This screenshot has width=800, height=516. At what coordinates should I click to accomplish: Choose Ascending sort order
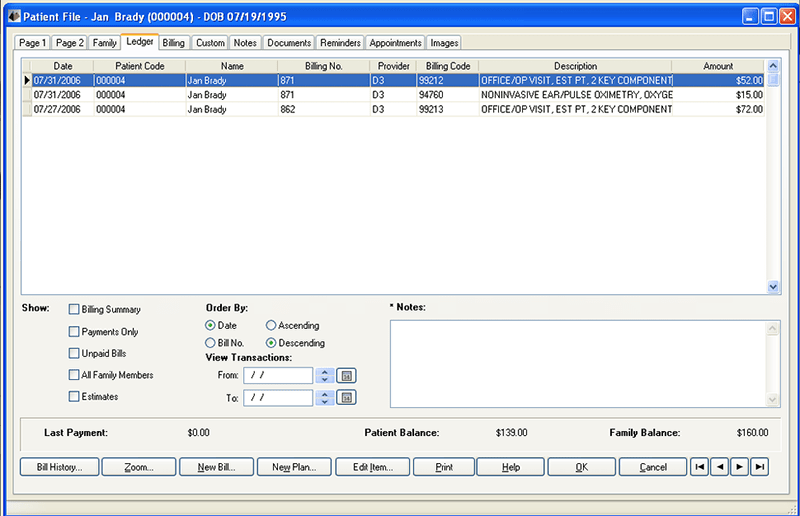(x=271, y=326)
